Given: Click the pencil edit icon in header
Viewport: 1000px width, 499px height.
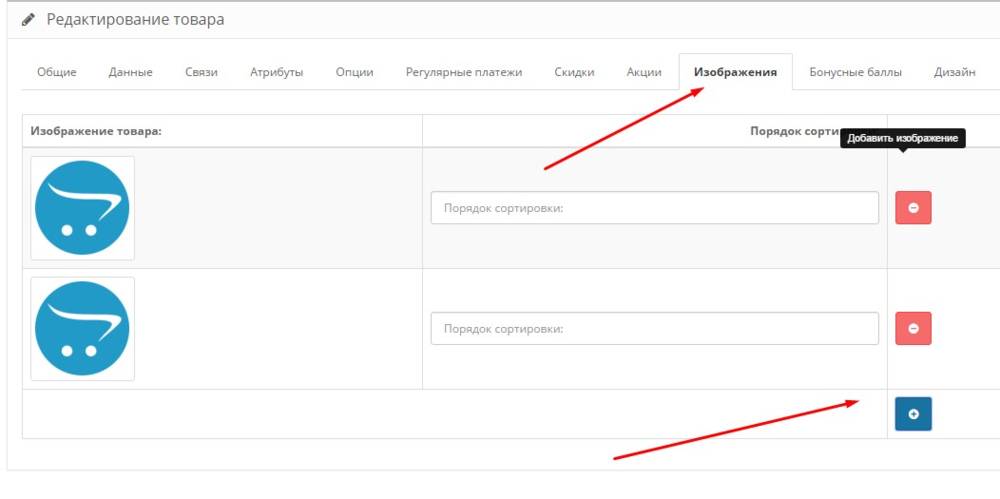Looking at the screenshot, I should [x=28, y=20].
